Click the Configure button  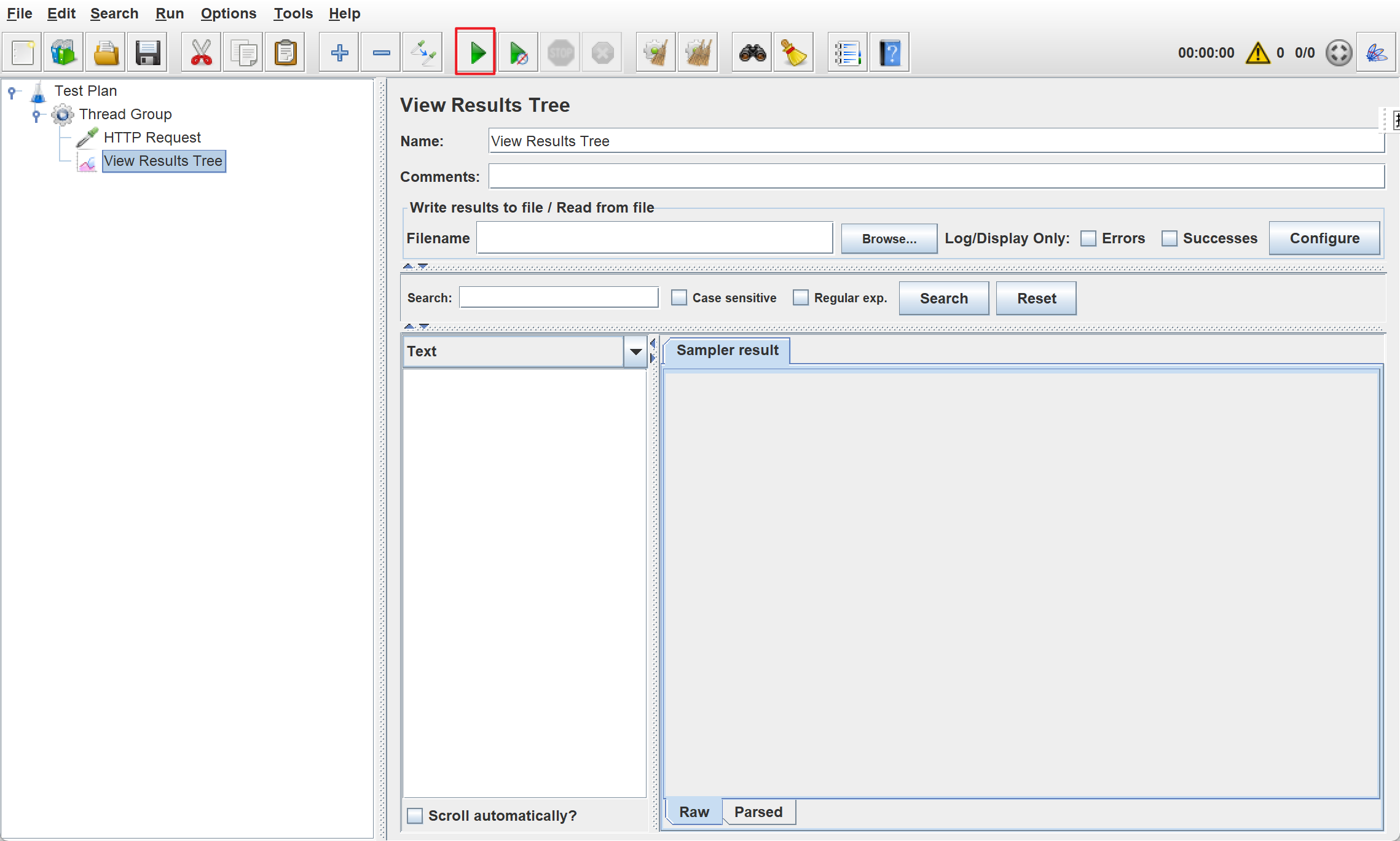click(x=1324, y=238)
